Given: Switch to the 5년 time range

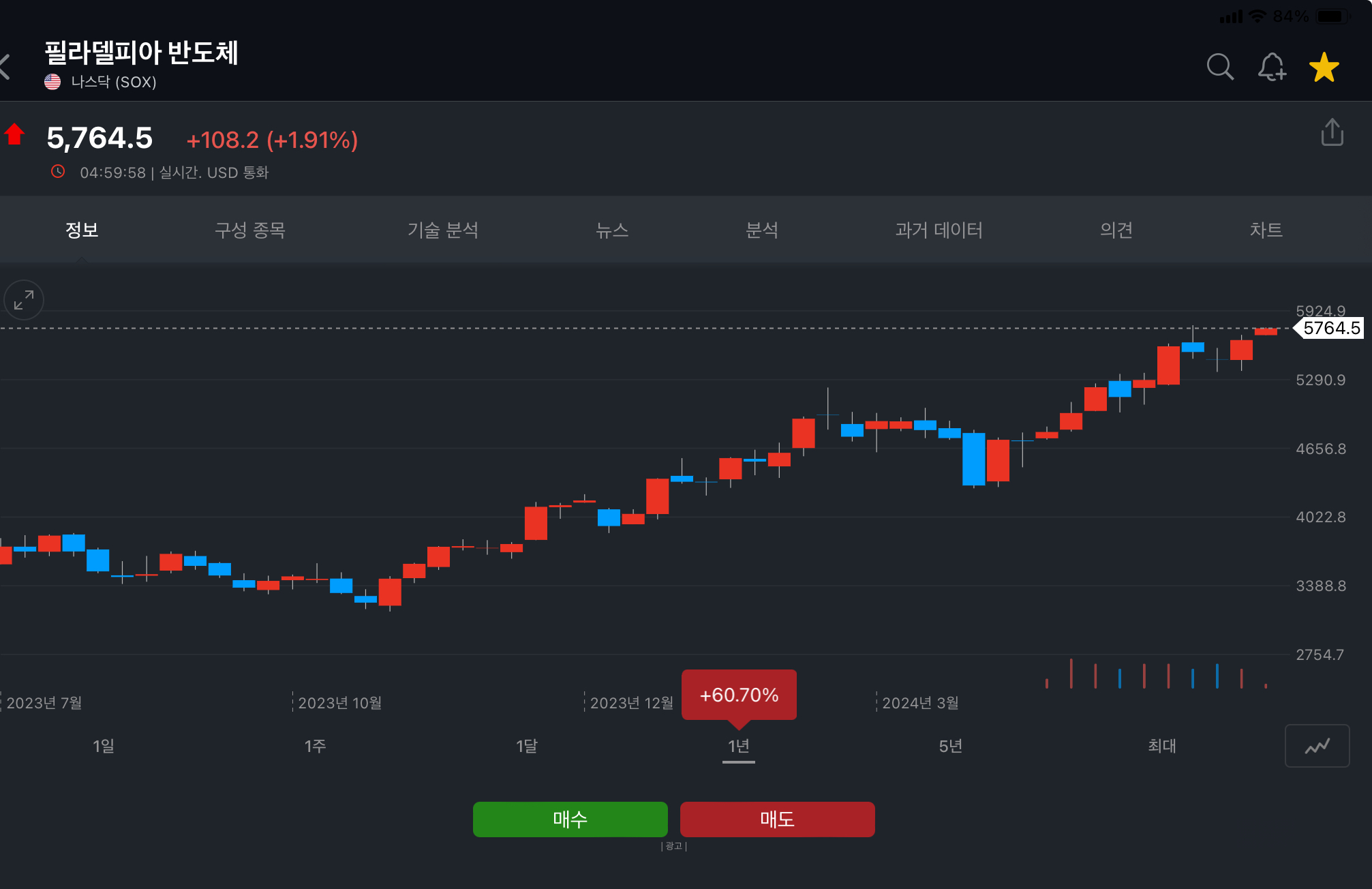Looking at the screenshot, I should click(951, 746).
